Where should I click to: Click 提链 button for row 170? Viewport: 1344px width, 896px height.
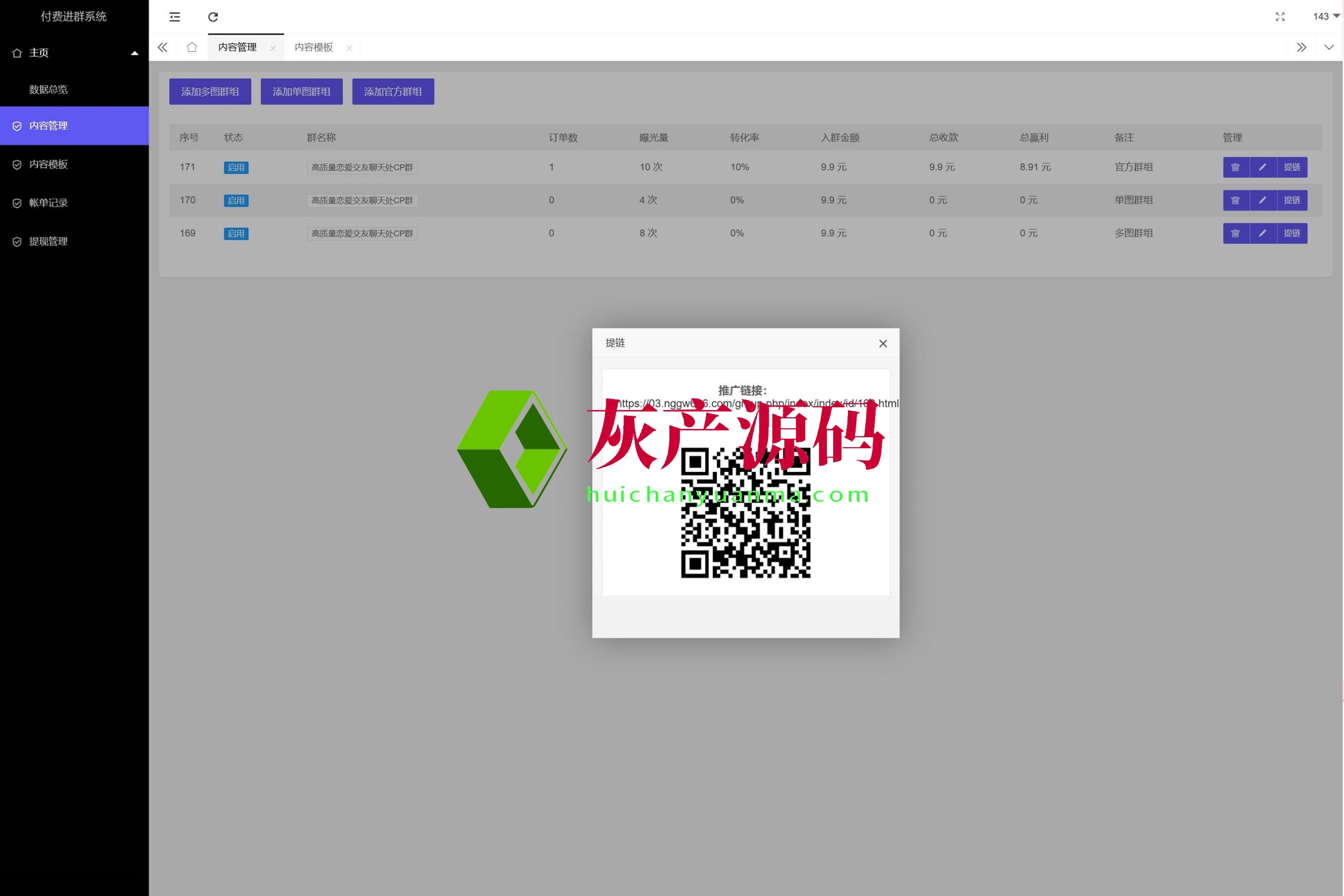(x=1292, y=201)
